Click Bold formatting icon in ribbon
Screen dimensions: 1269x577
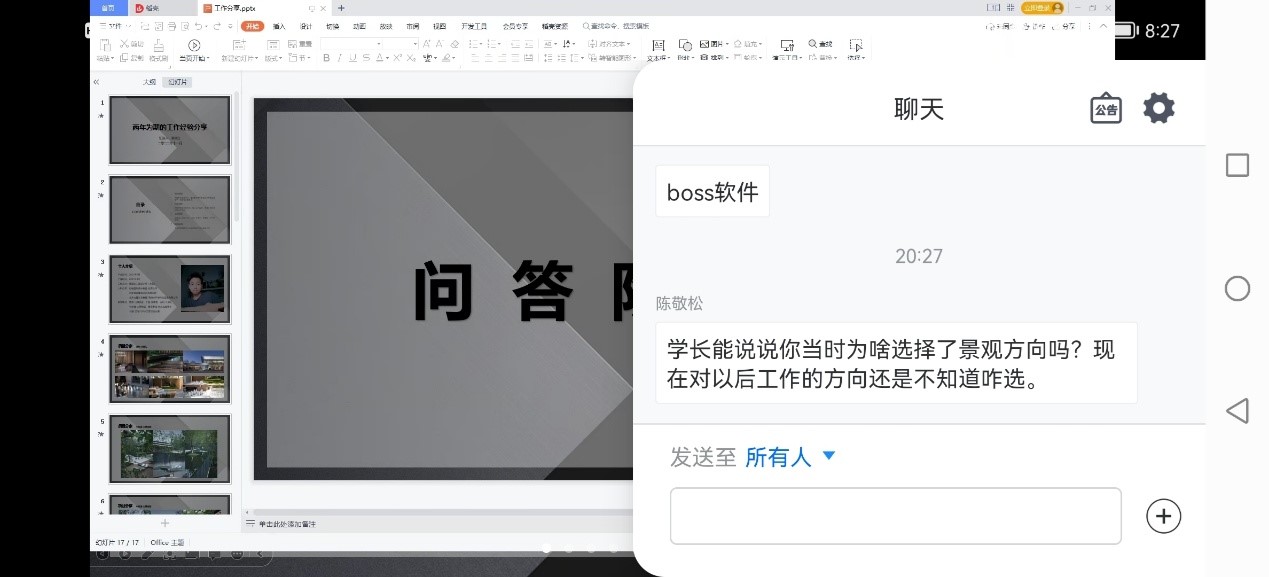click(326, 58)
